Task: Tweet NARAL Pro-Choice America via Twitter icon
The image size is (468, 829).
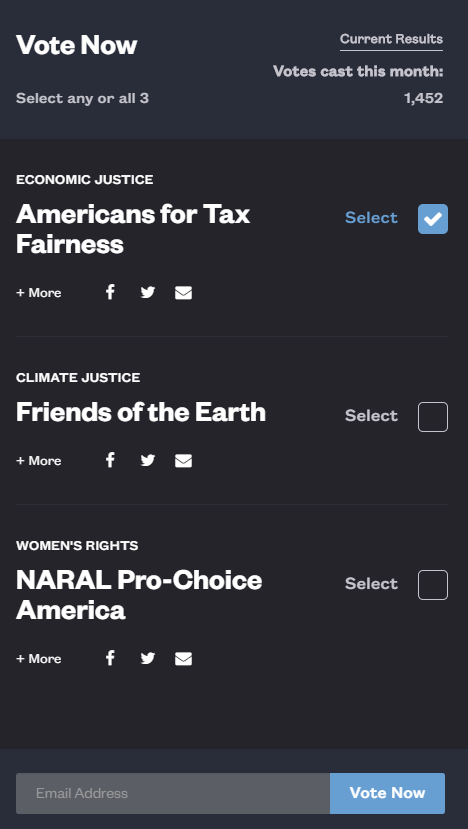Action: pyautogui.click(x=148, y=658)
